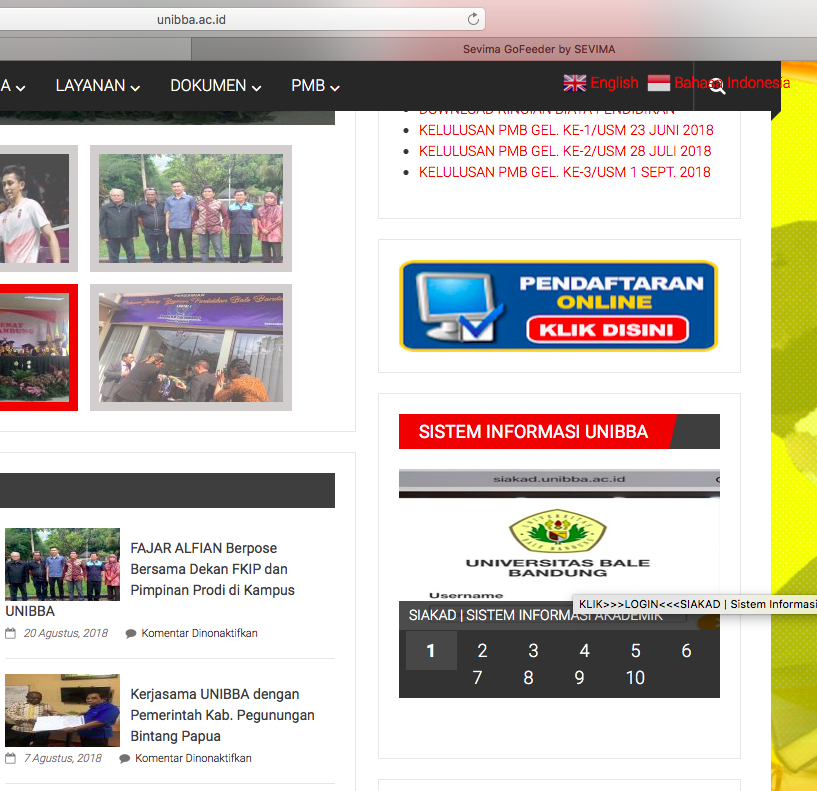Open the LAYANAN navigation menu

tap(97, 85)
